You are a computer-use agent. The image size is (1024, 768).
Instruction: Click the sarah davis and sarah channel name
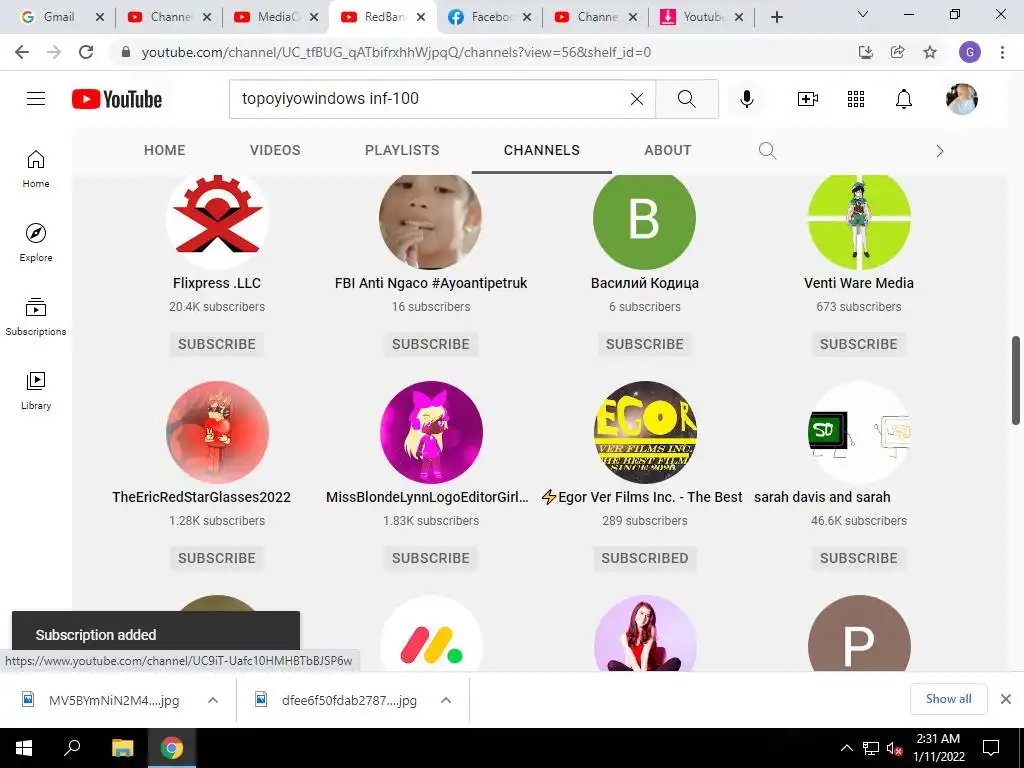pyautogui.click(x=822, y=497)
